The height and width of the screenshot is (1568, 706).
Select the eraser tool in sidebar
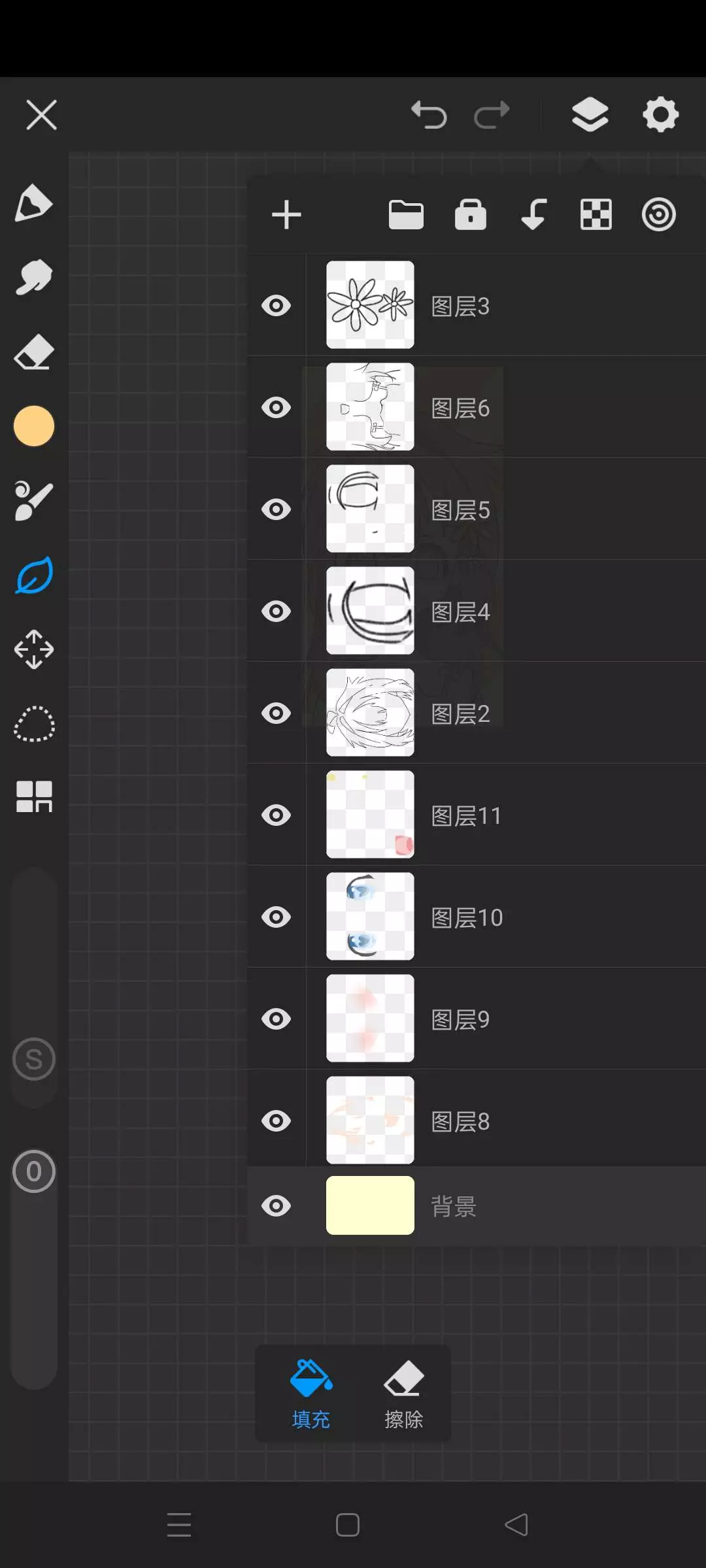click(34, 353)
